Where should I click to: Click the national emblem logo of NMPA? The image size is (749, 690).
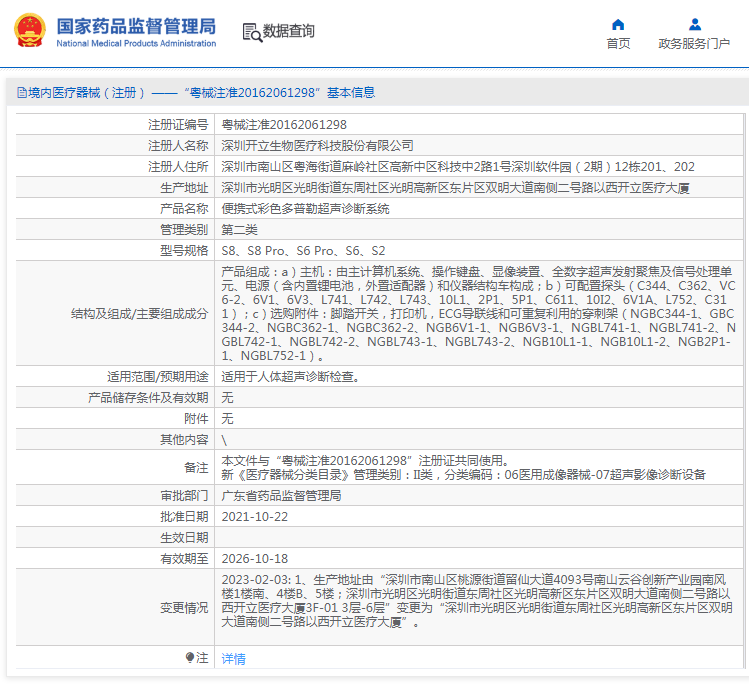29,31
